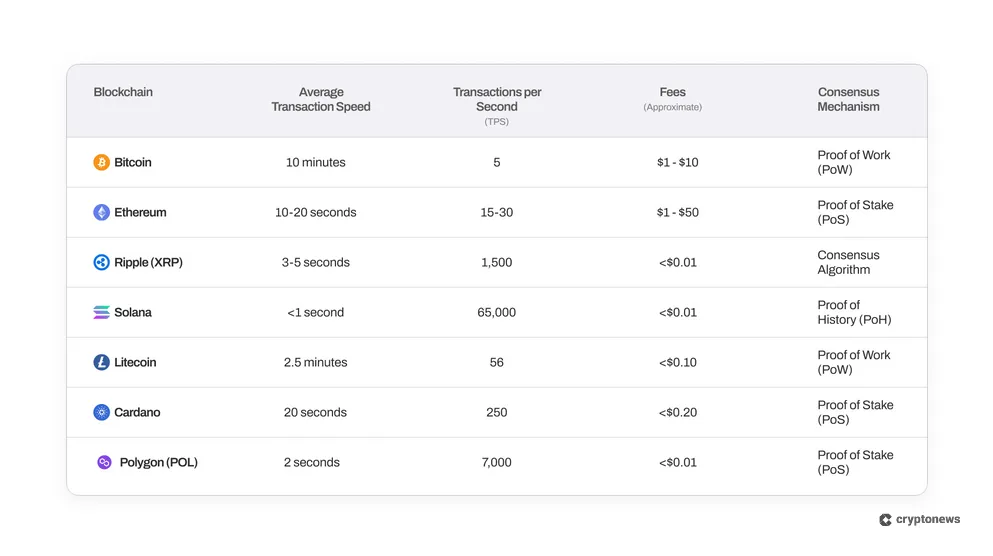Select the Transactions per Second header
993x556 pixels.
tap(497, 106)
